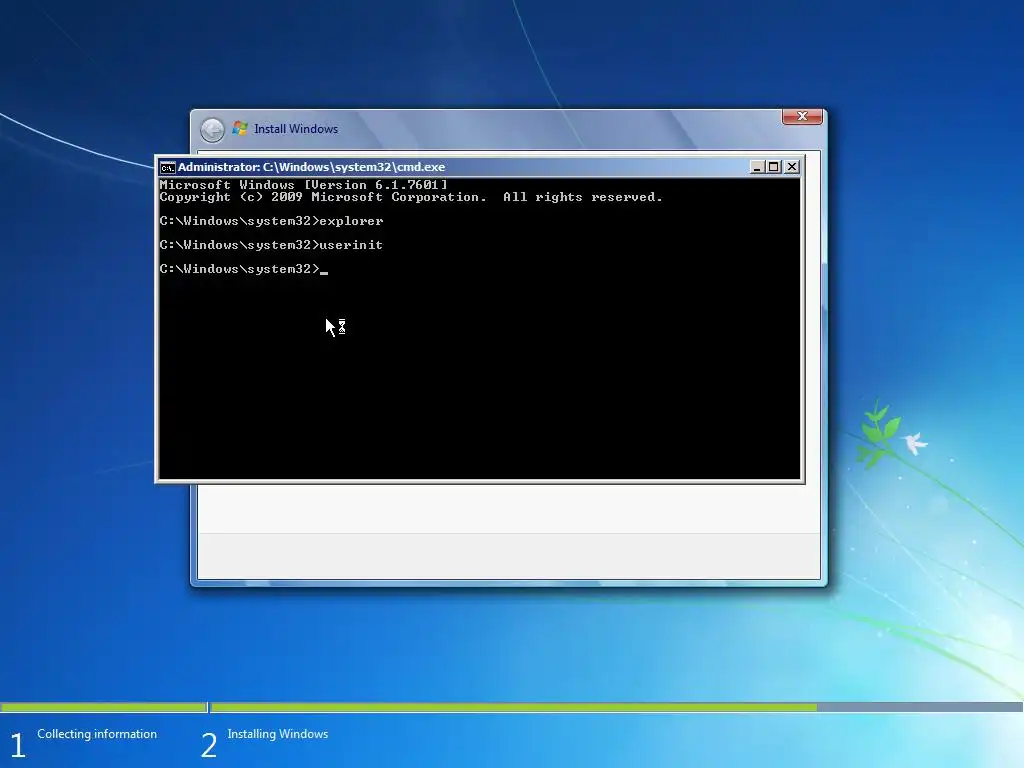Click the step number 1
Image resolution: width=1024 pixels, height=768 pixels.
coord(18,746)
